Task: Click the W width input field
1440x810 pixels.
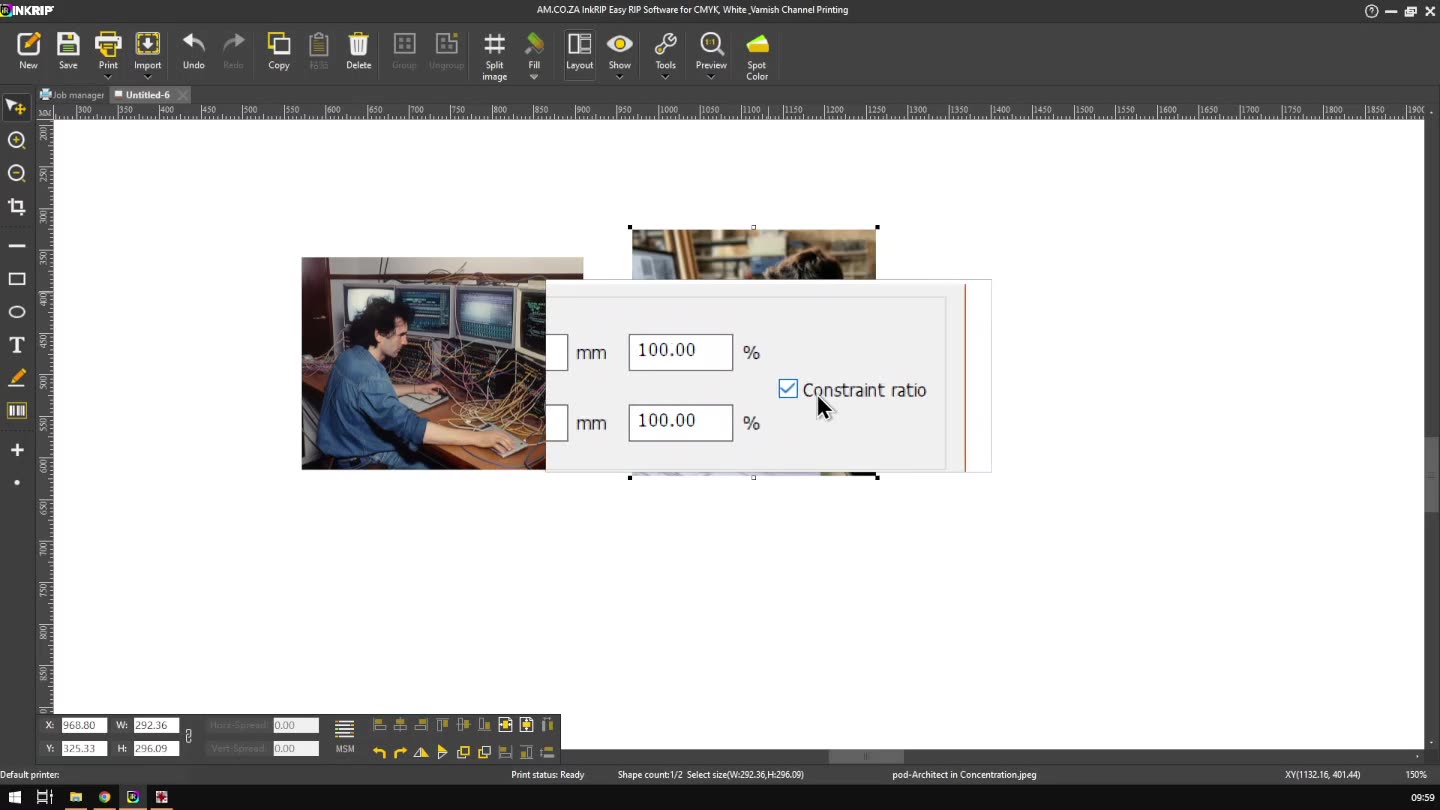Action: (155, 725)
